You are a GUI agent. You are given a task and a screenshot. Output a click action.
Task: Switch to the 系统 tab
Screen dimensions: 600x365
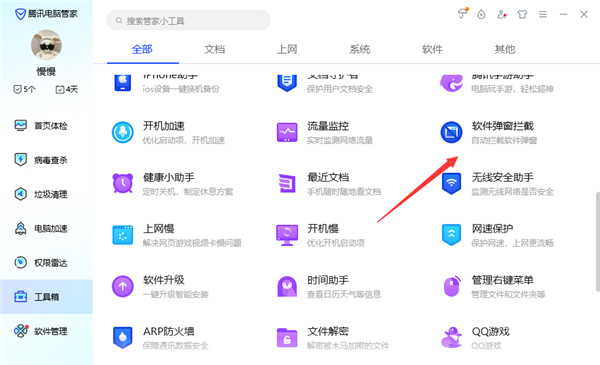(360, 49)
